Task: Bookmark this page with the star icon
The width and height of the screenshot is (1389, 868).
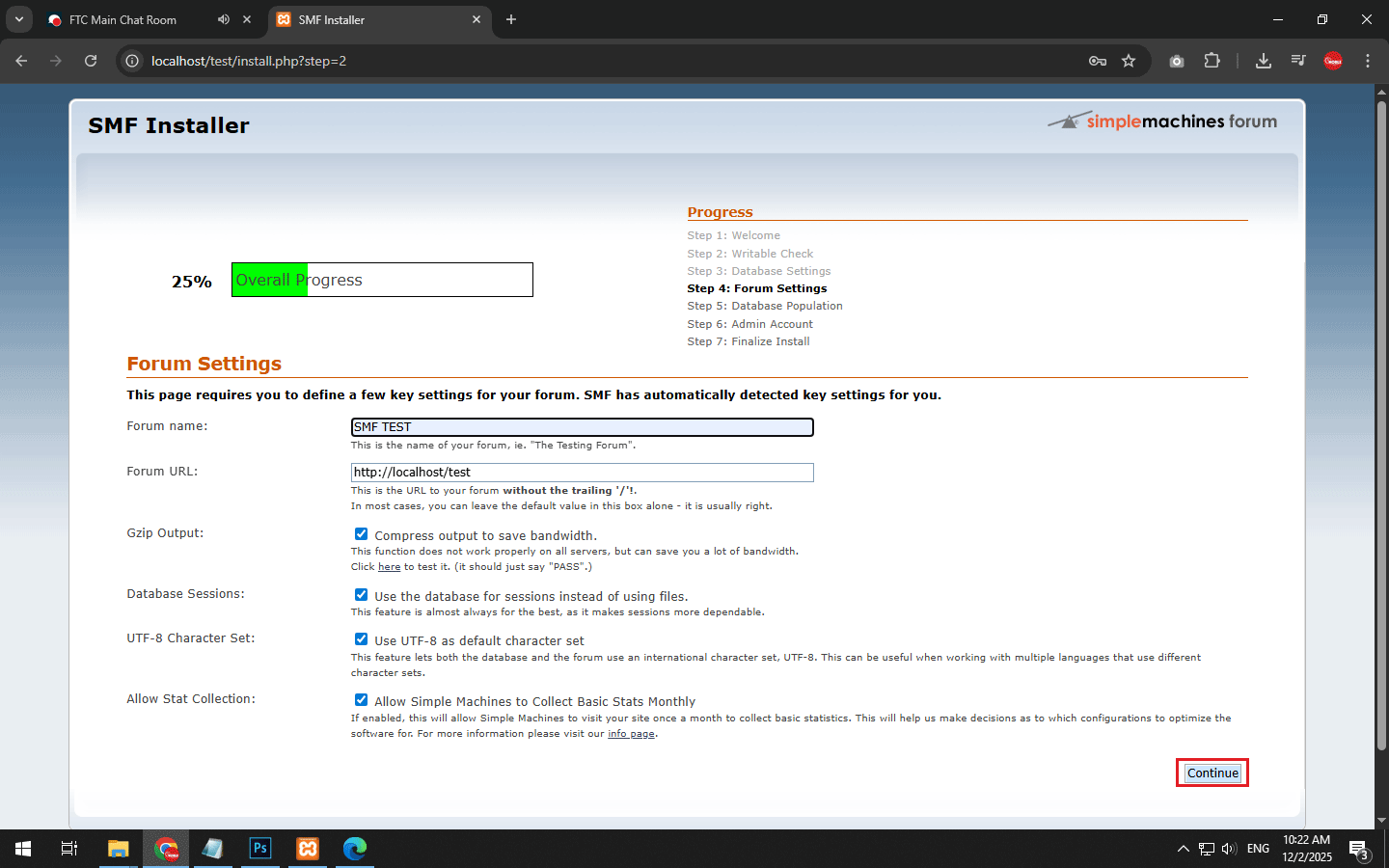Action: click(x=1129, y=61)
